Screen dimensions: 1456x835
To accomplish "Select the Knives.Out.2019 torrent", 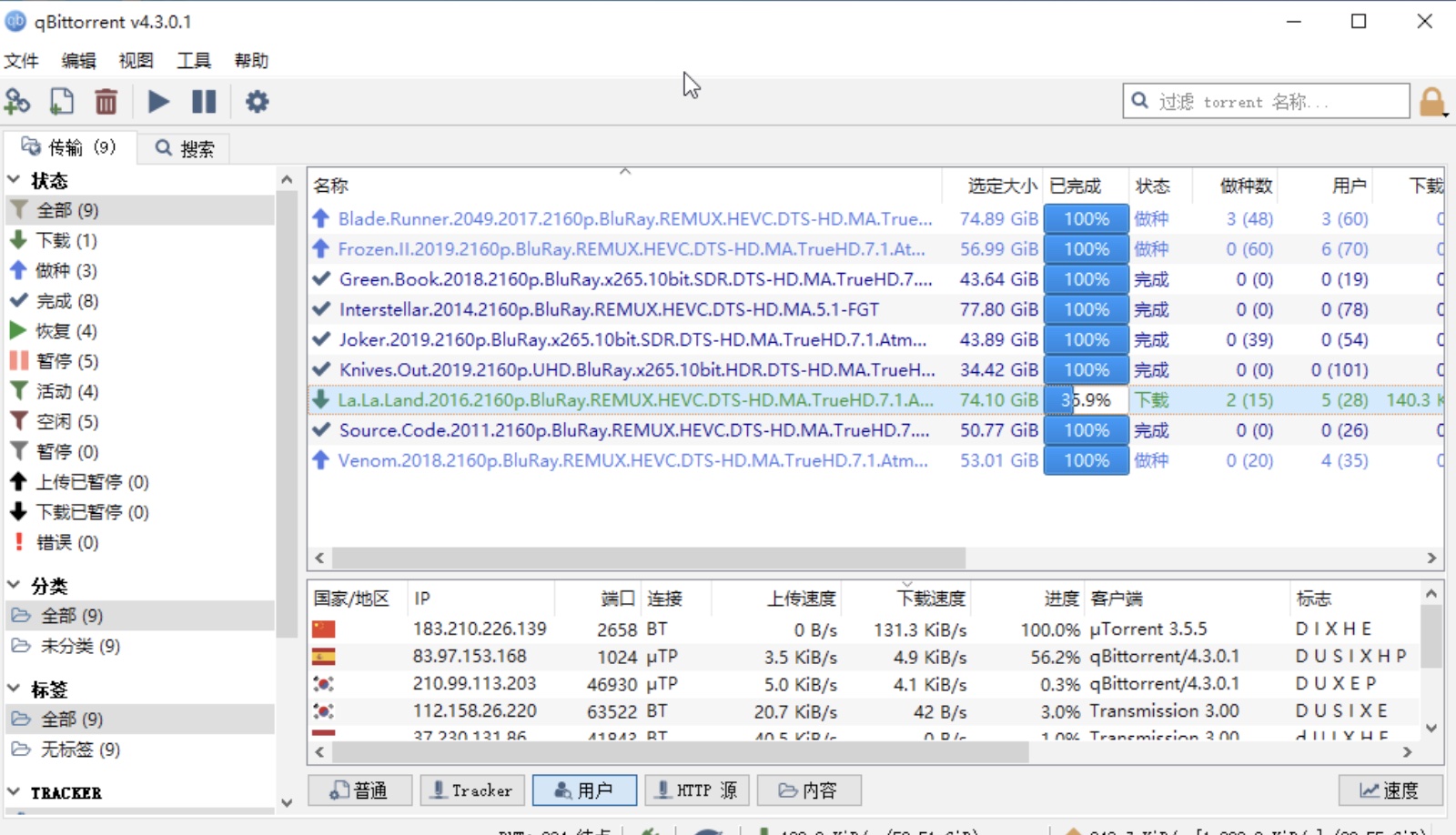I will pos(875,370).
